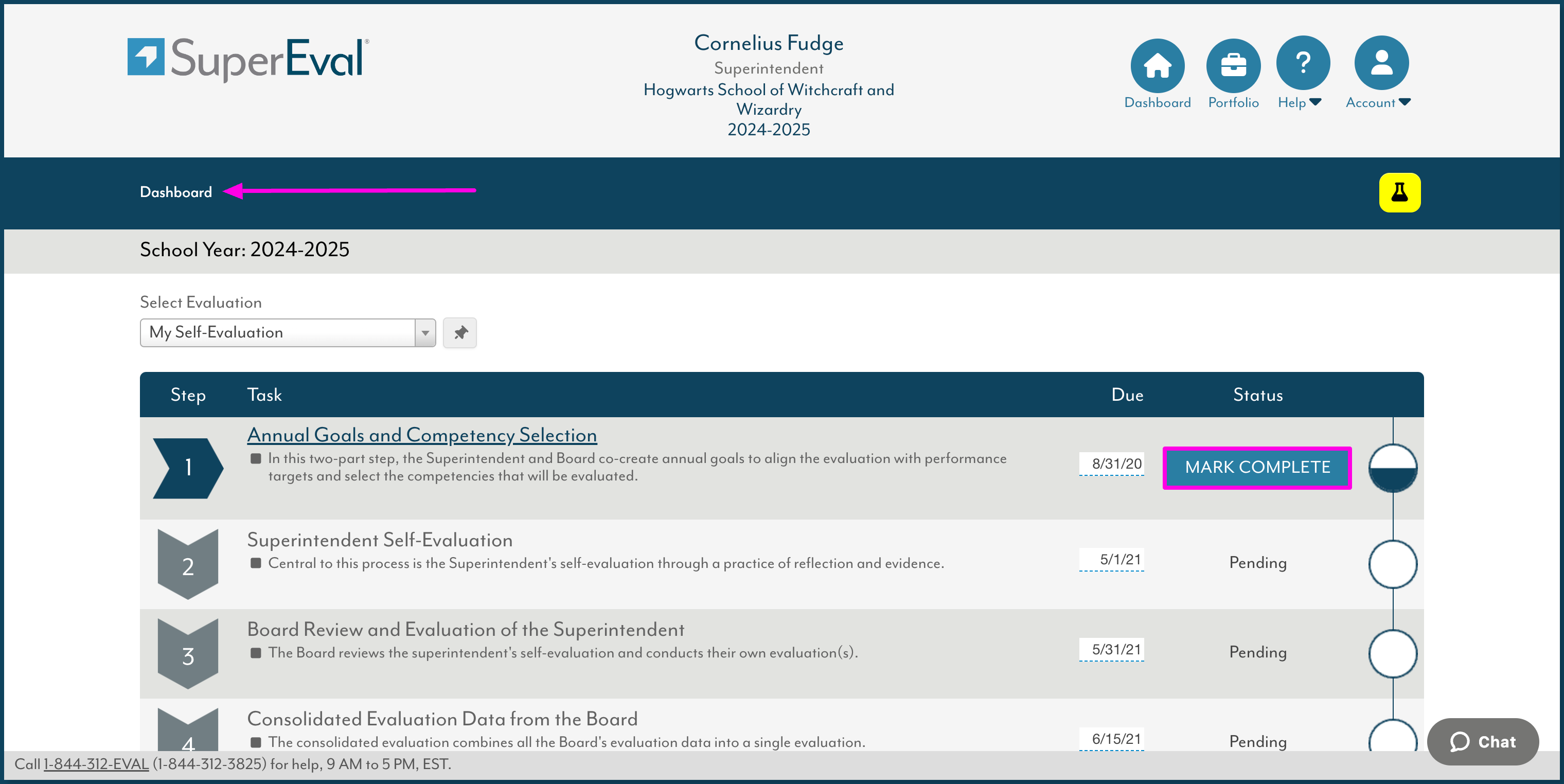The height and width of the screenshot is (784, 1564).
Task: Edit the 5/1/21 due date field
Action: [x=1111, y=559]
